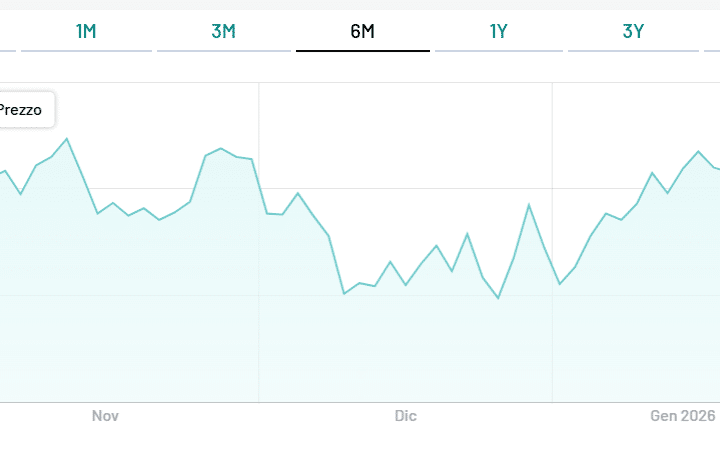
Task: Switch chart to 3M range
Action: (x=223, y=31)
